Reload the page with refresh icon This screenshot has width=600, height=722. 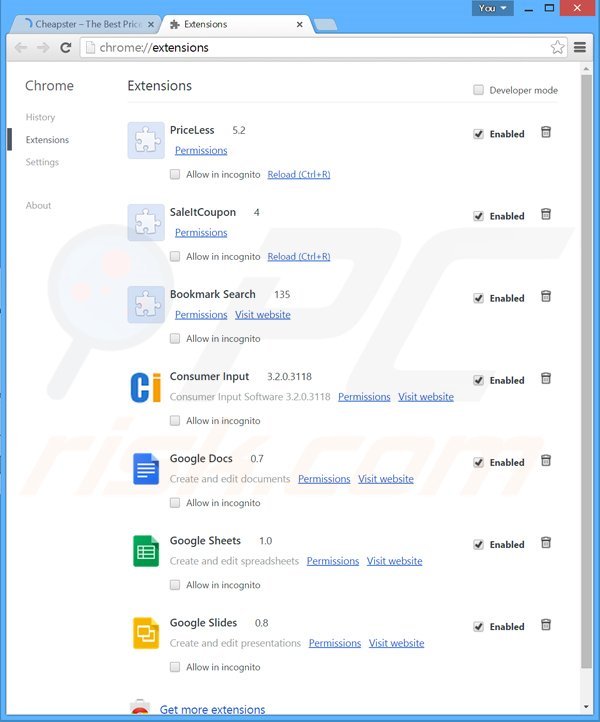tap(66, 47)
